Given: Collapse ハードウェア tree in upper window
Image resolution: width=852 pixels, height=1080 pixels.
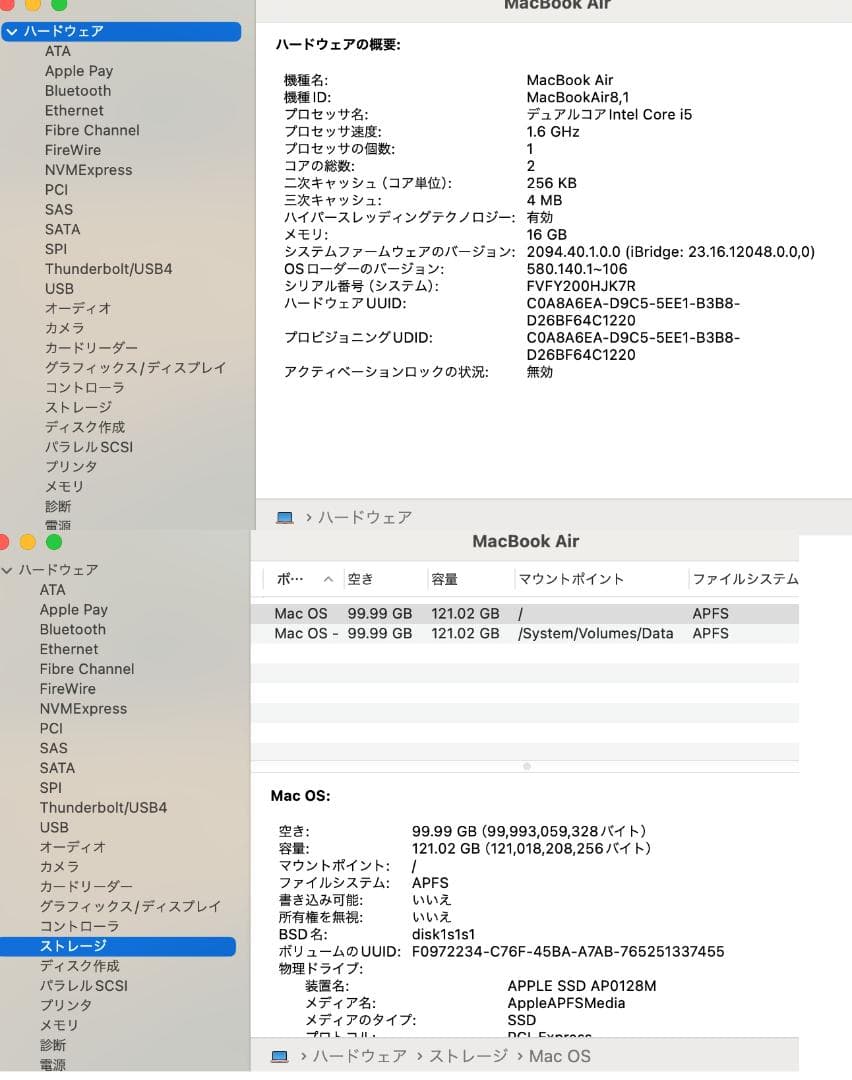Looking at the screenshot, I should (x=12, y=32).
